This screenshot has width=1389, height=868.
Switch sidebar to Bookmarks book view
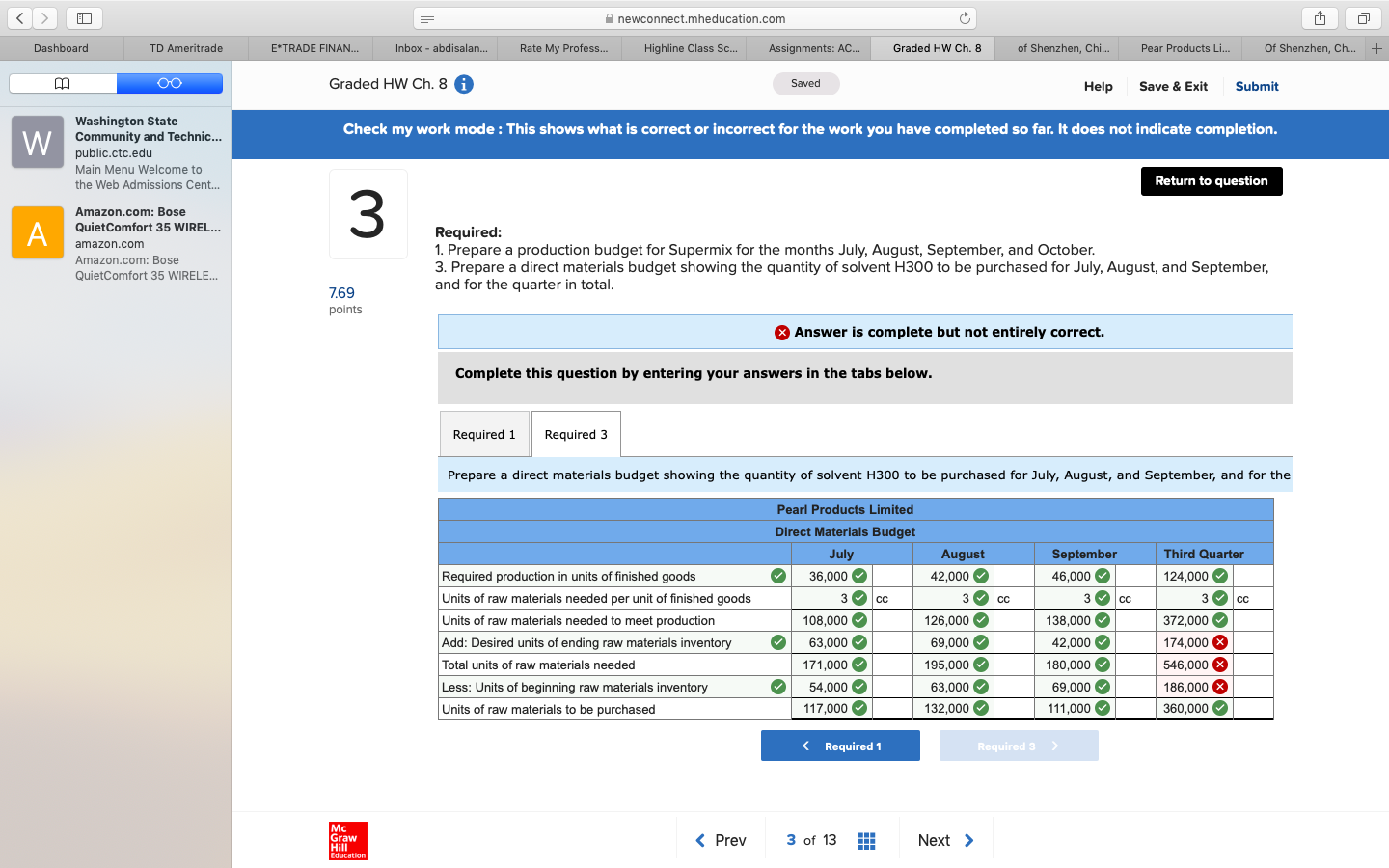click(x=62, y=83)
